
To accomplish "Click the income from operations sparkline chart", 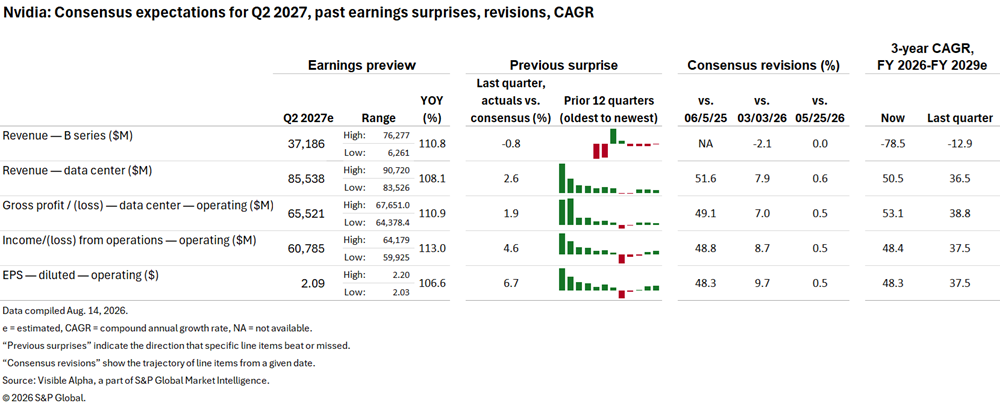I will coord(609,249).
